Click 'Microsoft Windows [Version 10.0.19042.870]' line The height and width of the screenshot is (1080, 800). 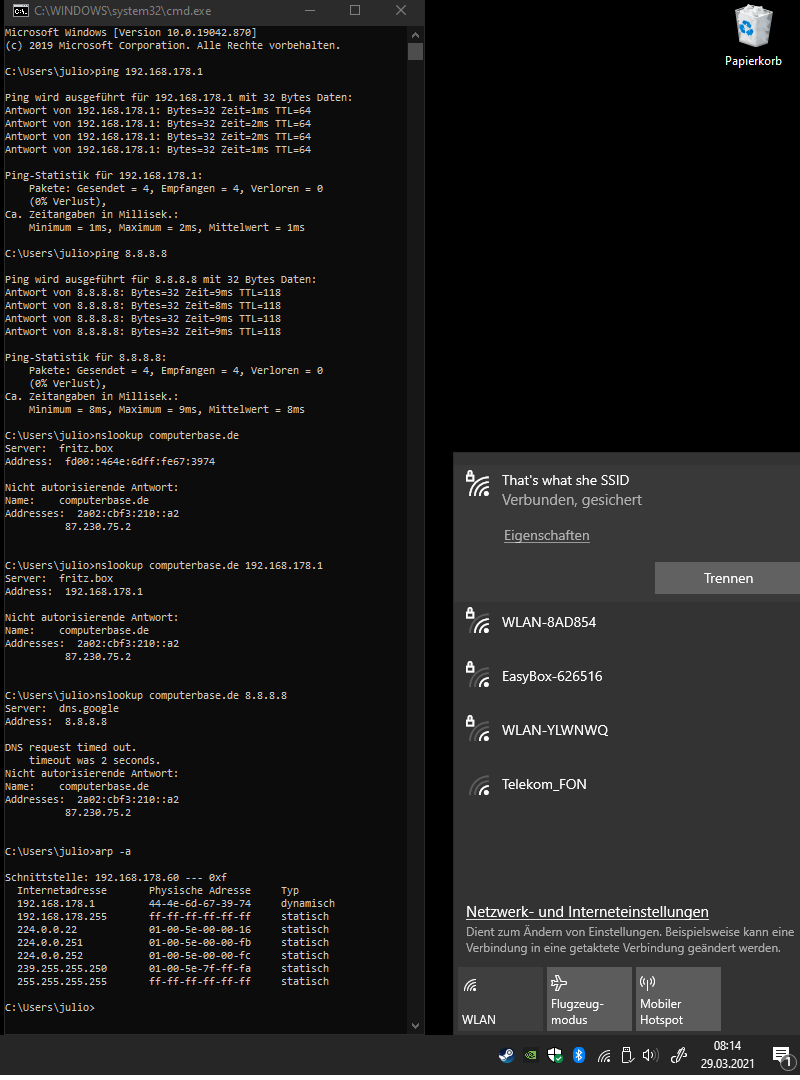[x=131, y=32]
